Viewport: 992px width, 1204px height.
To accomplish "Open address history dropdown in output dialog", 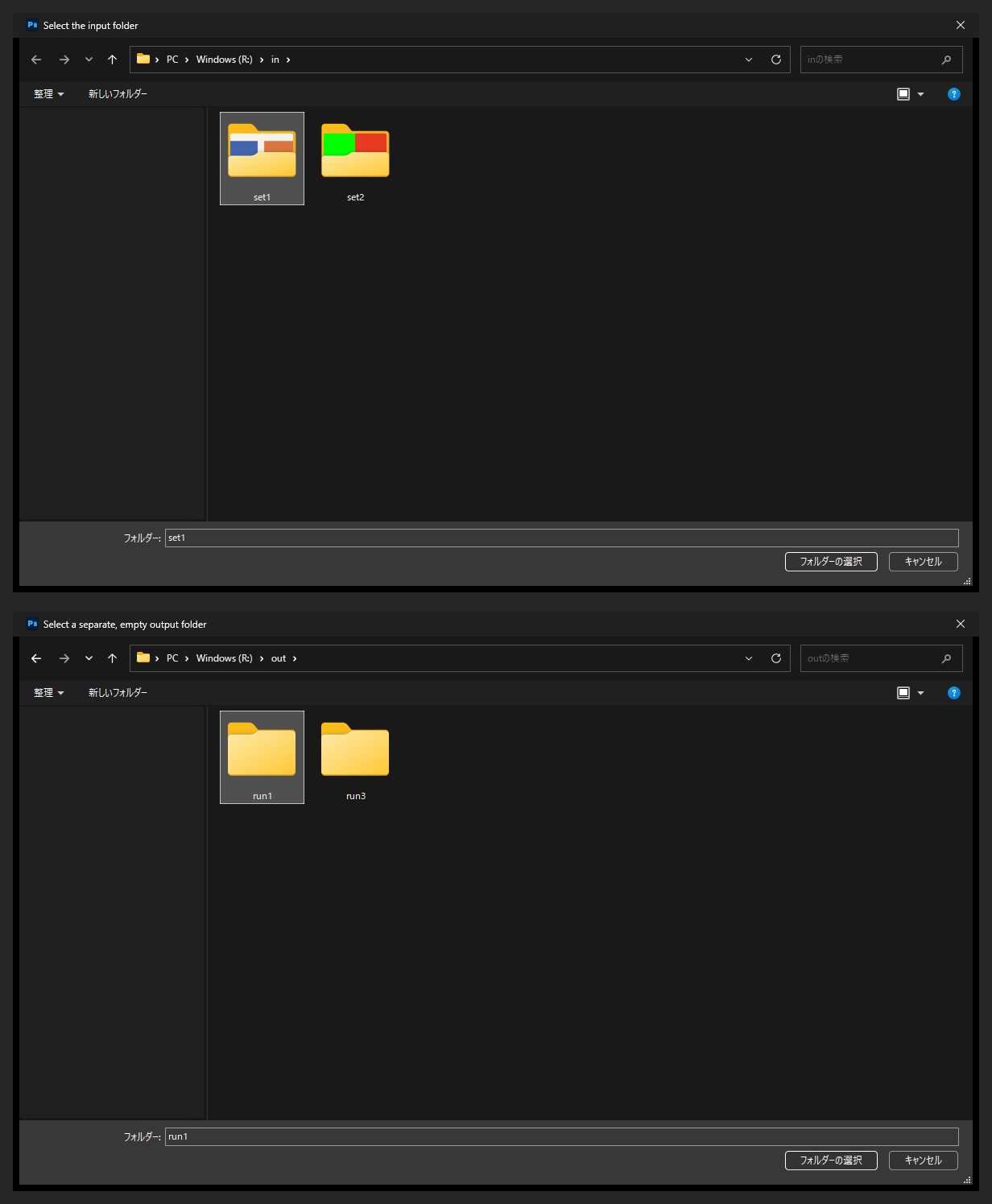I will coord(749,658).
